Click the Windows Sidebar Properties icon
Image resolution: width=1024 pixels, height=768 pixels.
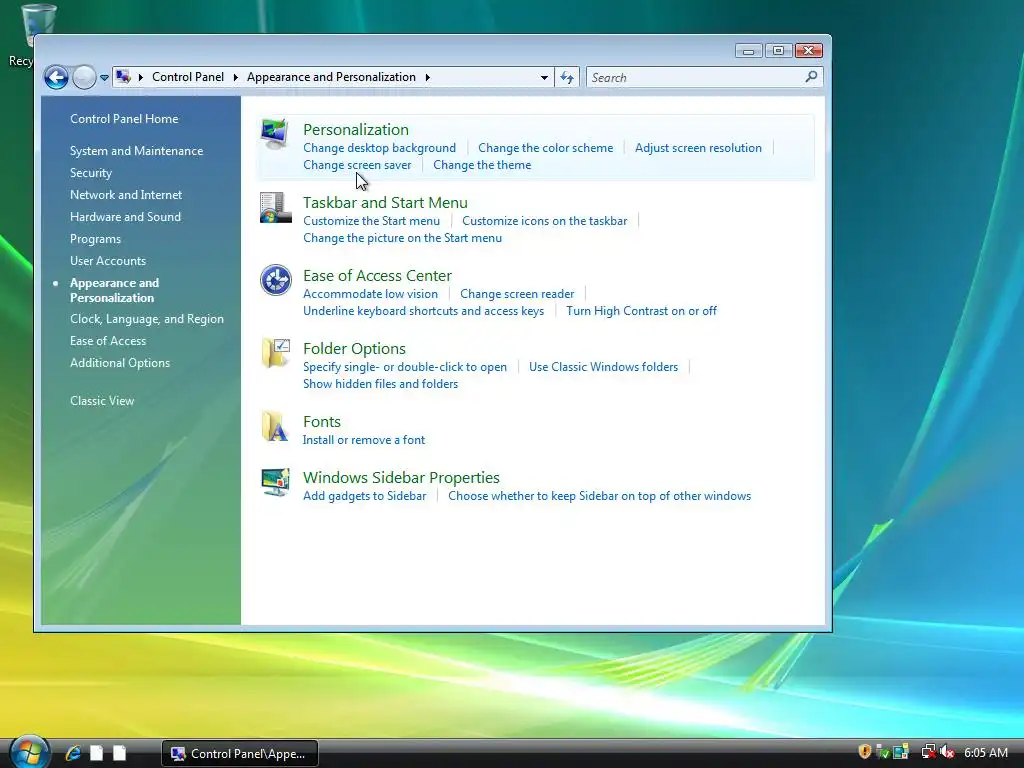pos(275,482)
